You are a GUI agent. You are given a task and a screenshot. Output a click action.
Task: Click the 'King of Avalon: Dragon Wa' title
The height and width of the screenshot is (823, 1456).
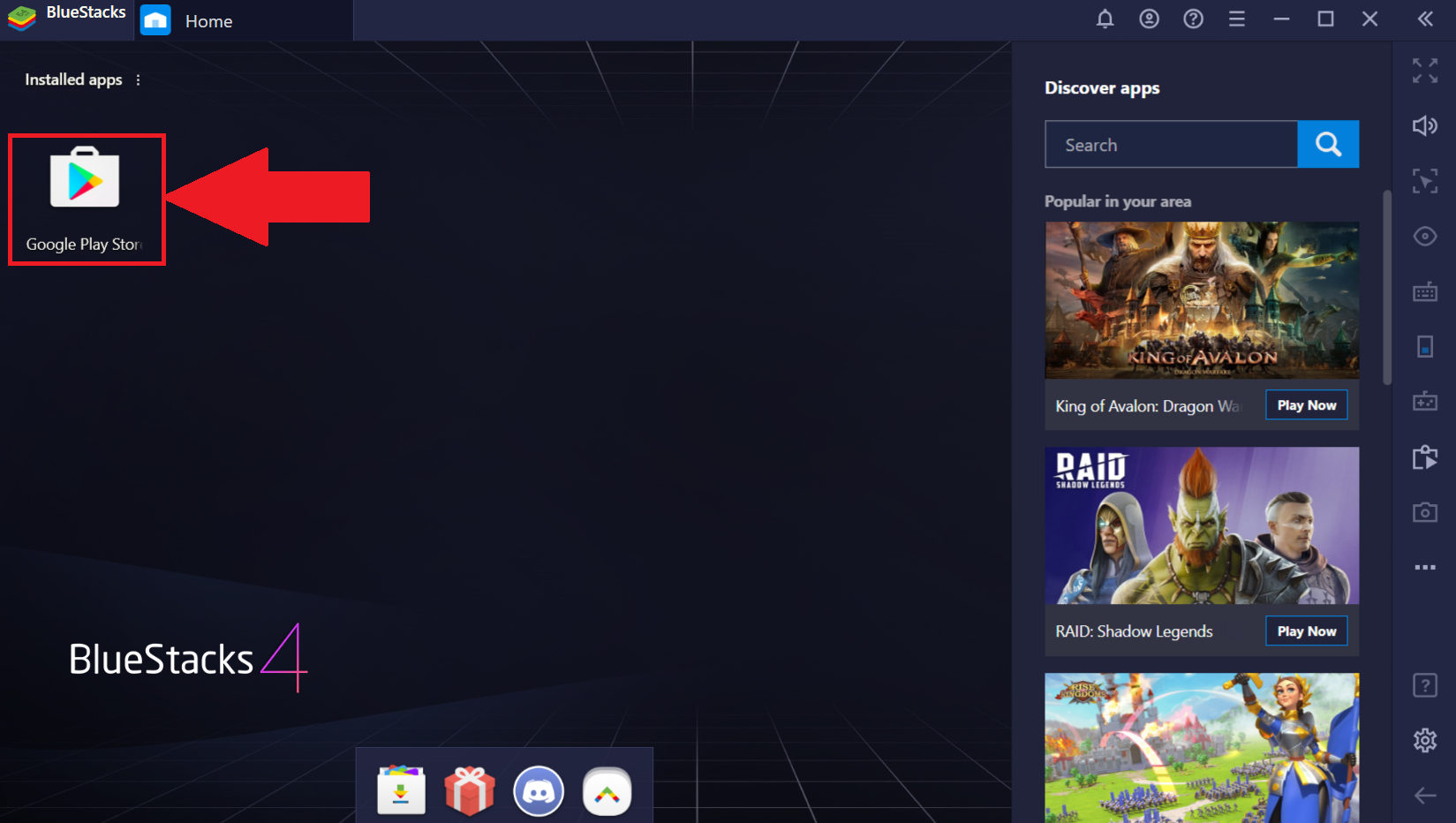click(x=1148, y=406)
